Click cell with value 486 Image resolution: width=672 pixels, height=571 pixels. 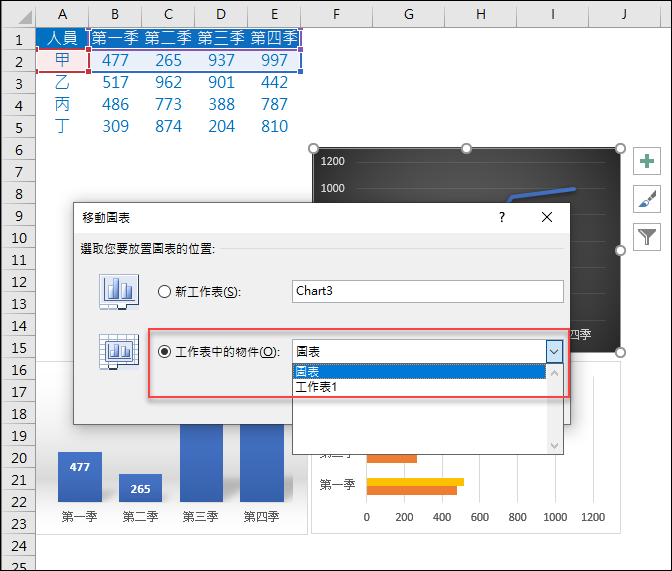[x=115, y=105]
